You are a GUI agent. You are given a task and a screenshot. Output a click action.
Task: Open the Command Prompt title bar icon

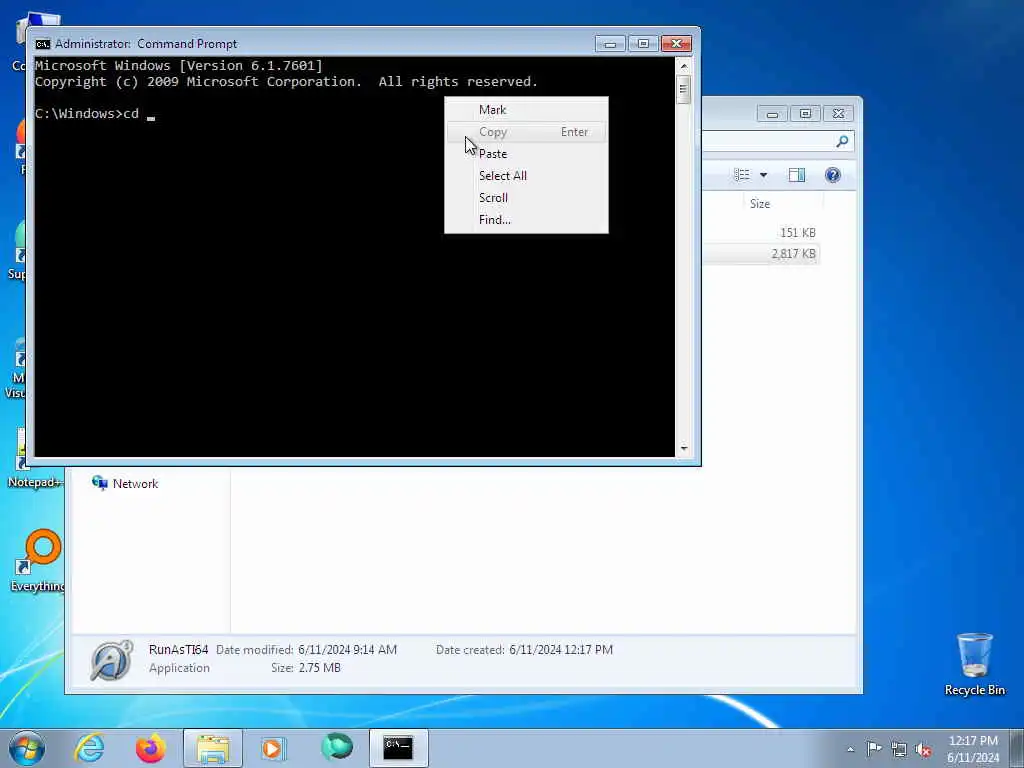click(42, 44)
